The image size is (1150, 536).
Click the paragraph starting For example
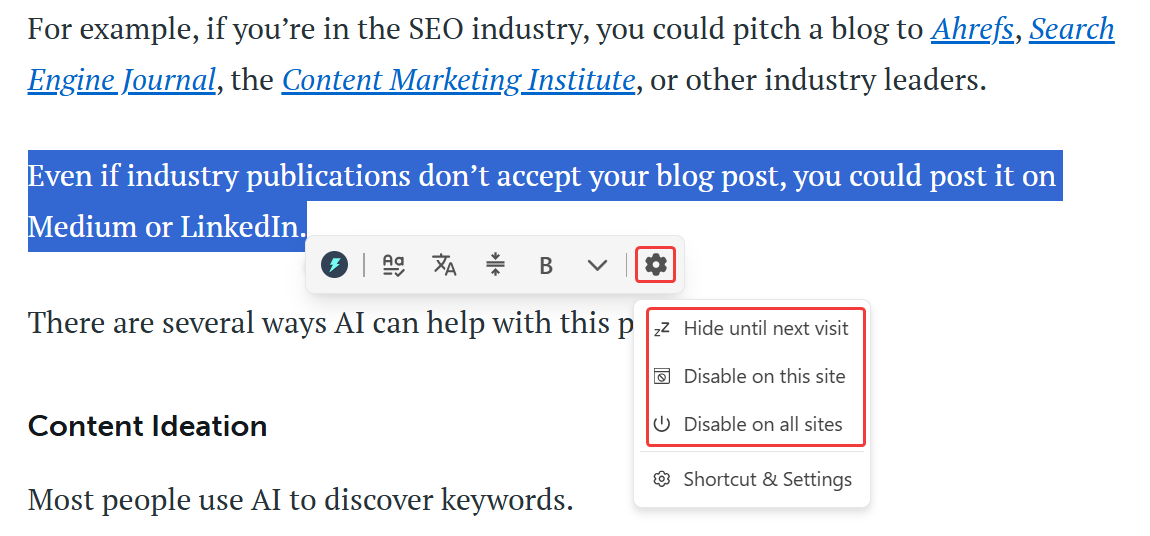click(x=571, y=55)
